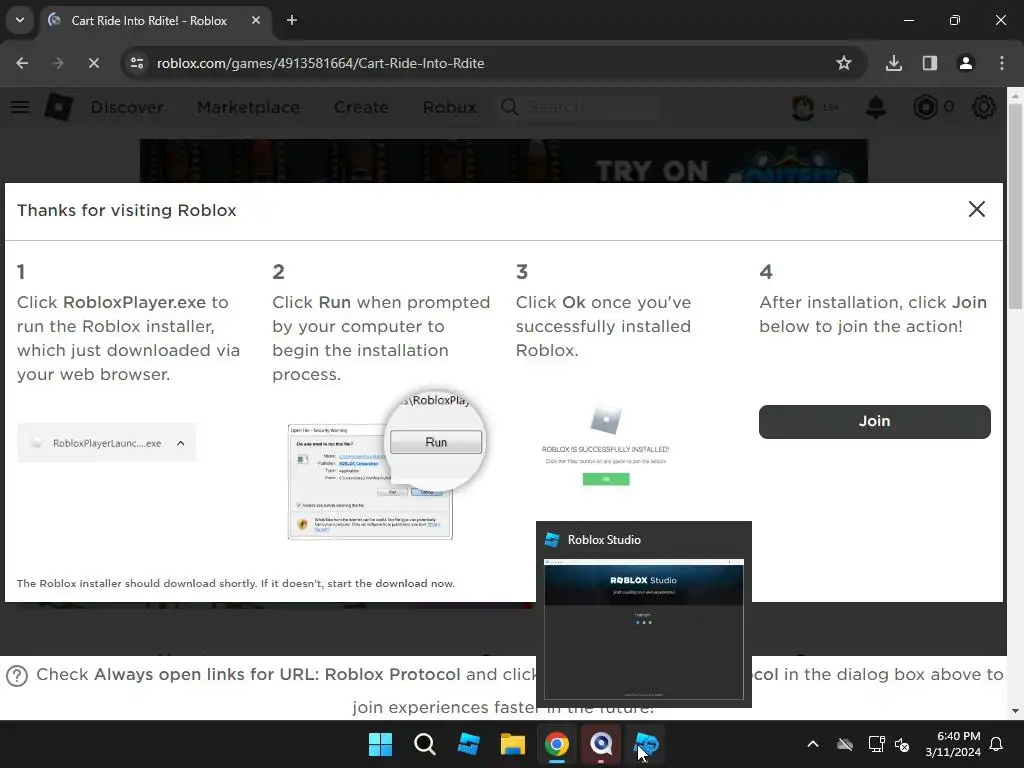Open a new browser tab
The width and height of the screenshot is (1024, 768).
(292, 20)
